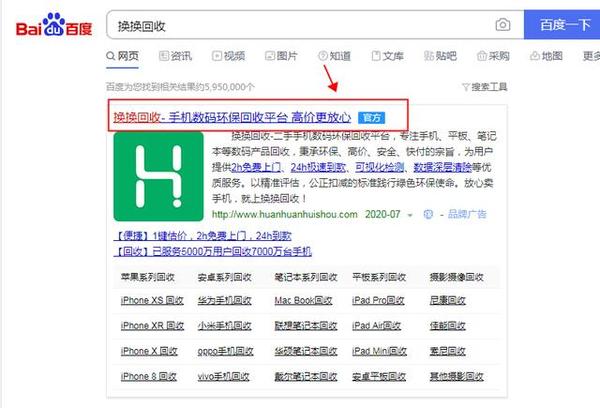Open iPhone X 回收 link
This screenshot has height=408, width=600.
(149, 351)
